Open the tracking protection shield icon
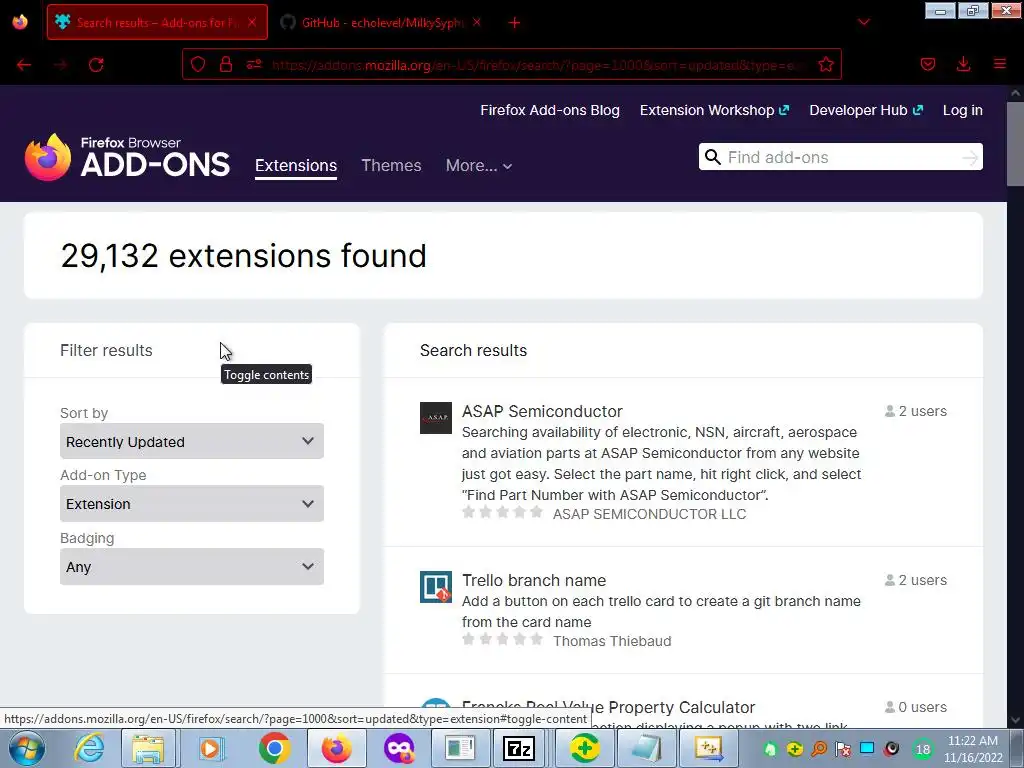Image resolution: width=1024 pixels, height=768 pixels. [198, 64]
